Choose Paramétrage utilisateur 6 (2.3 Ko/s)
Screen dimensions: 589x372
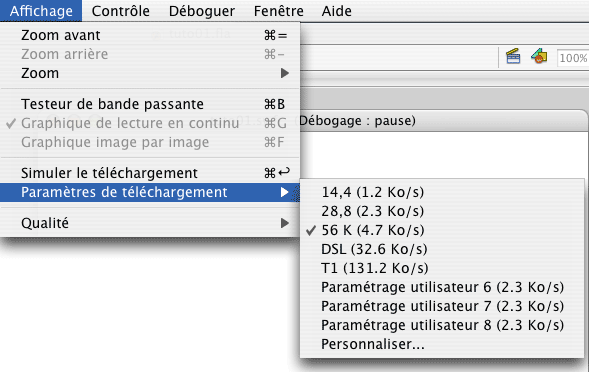click(442, 287)
